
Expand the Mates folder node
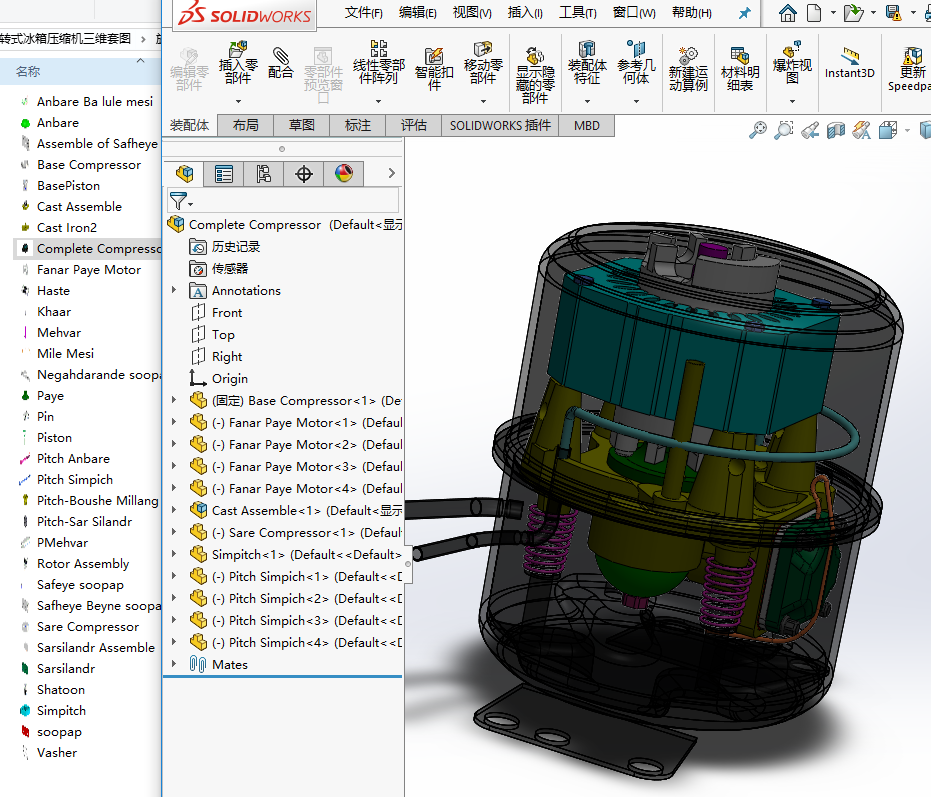click(x=174, y=665)
